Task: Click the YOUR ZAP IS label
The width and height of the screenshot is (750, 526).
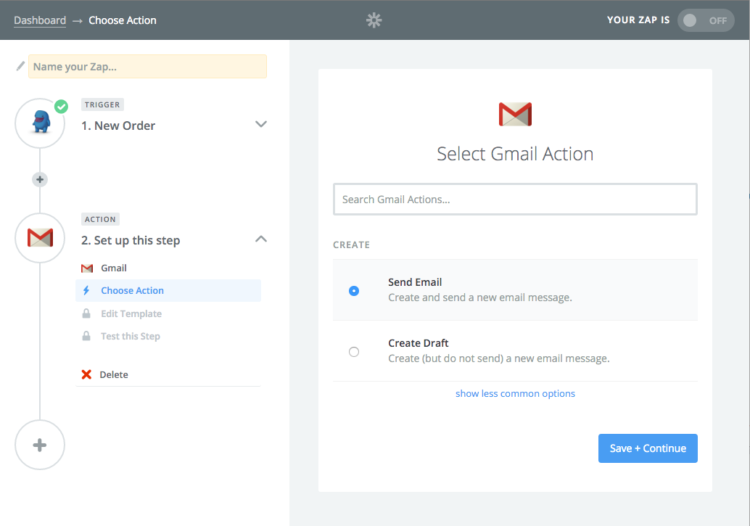Action: (x=638, y=20)
